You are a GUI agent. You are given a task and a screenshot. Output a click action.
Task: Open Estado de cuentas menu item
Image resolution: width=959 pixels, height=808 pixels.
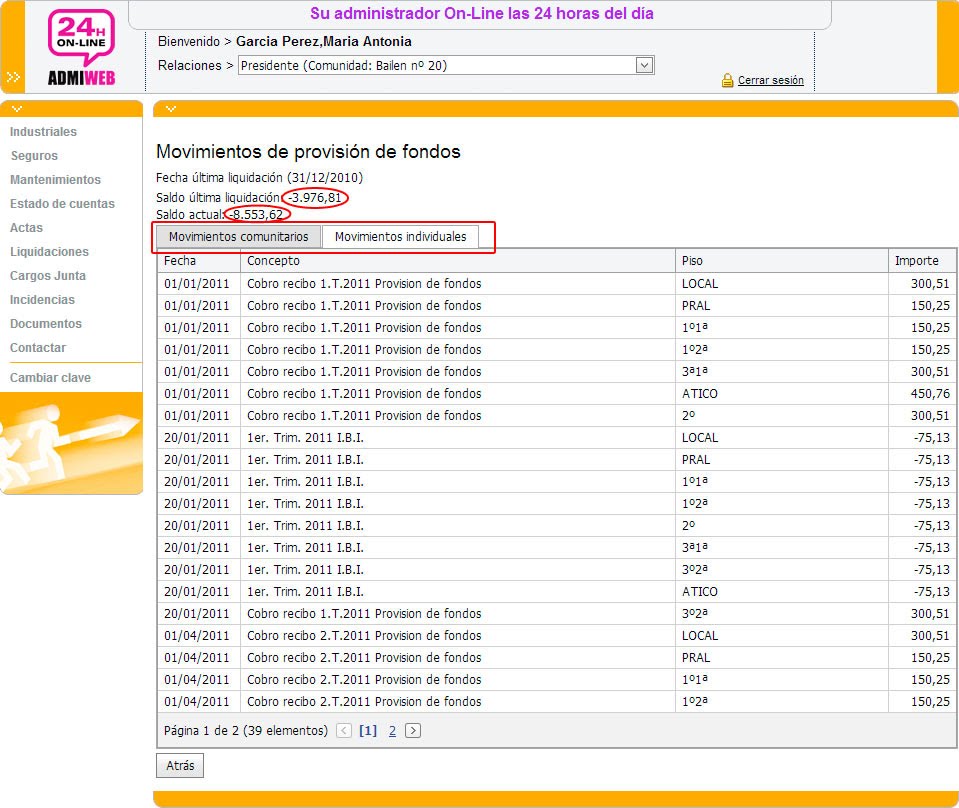62,204
